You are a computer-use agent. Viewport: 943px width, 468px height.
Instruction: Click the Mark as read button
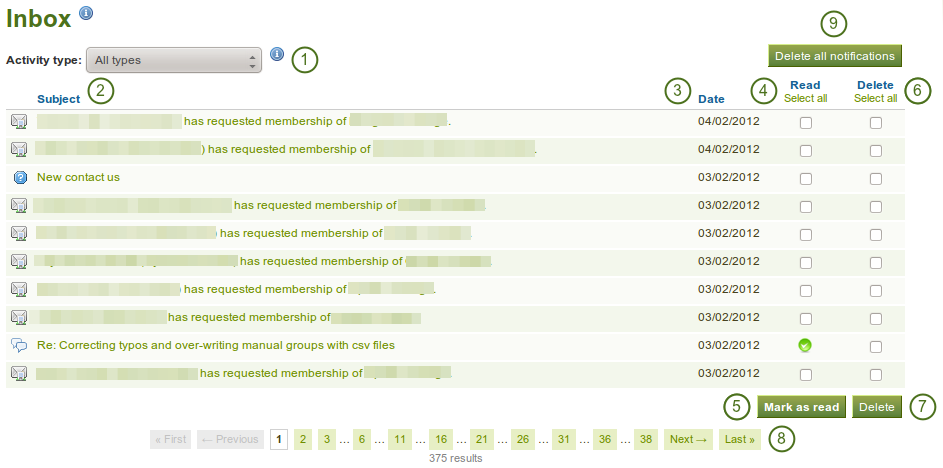(801, 407)
